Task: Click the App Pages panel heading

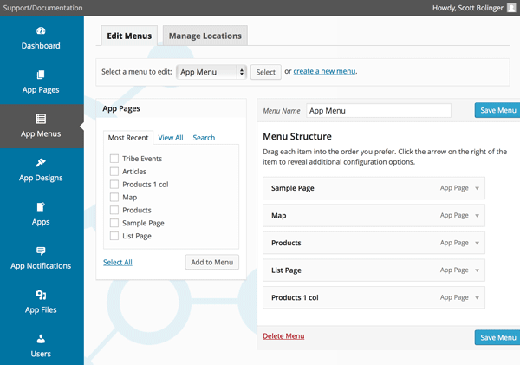Action: pyautogui.click(x=121, y=109)
